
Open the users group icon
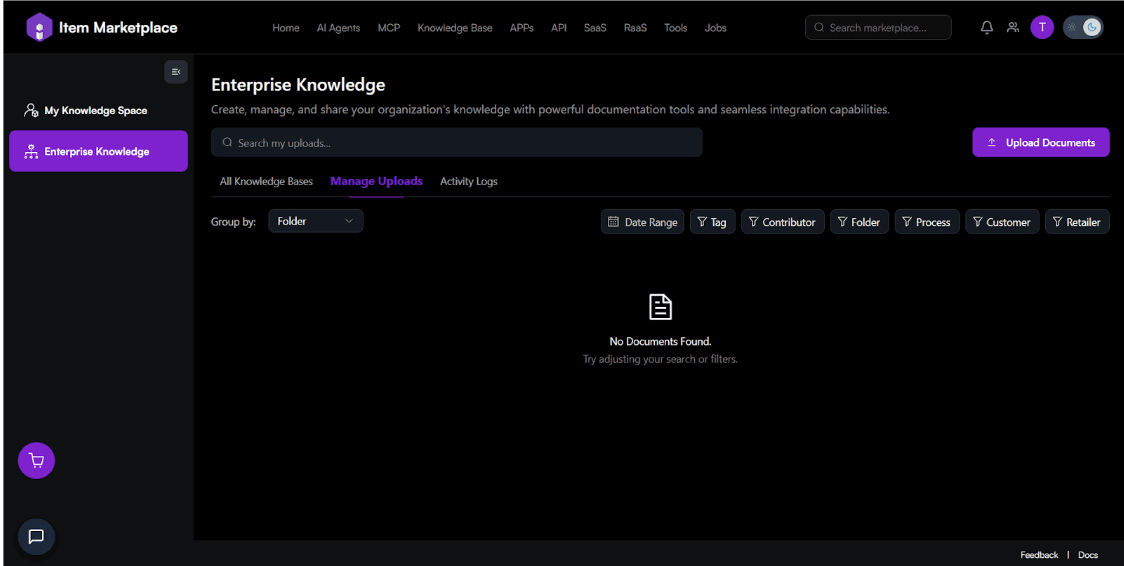pos(1013,28)
